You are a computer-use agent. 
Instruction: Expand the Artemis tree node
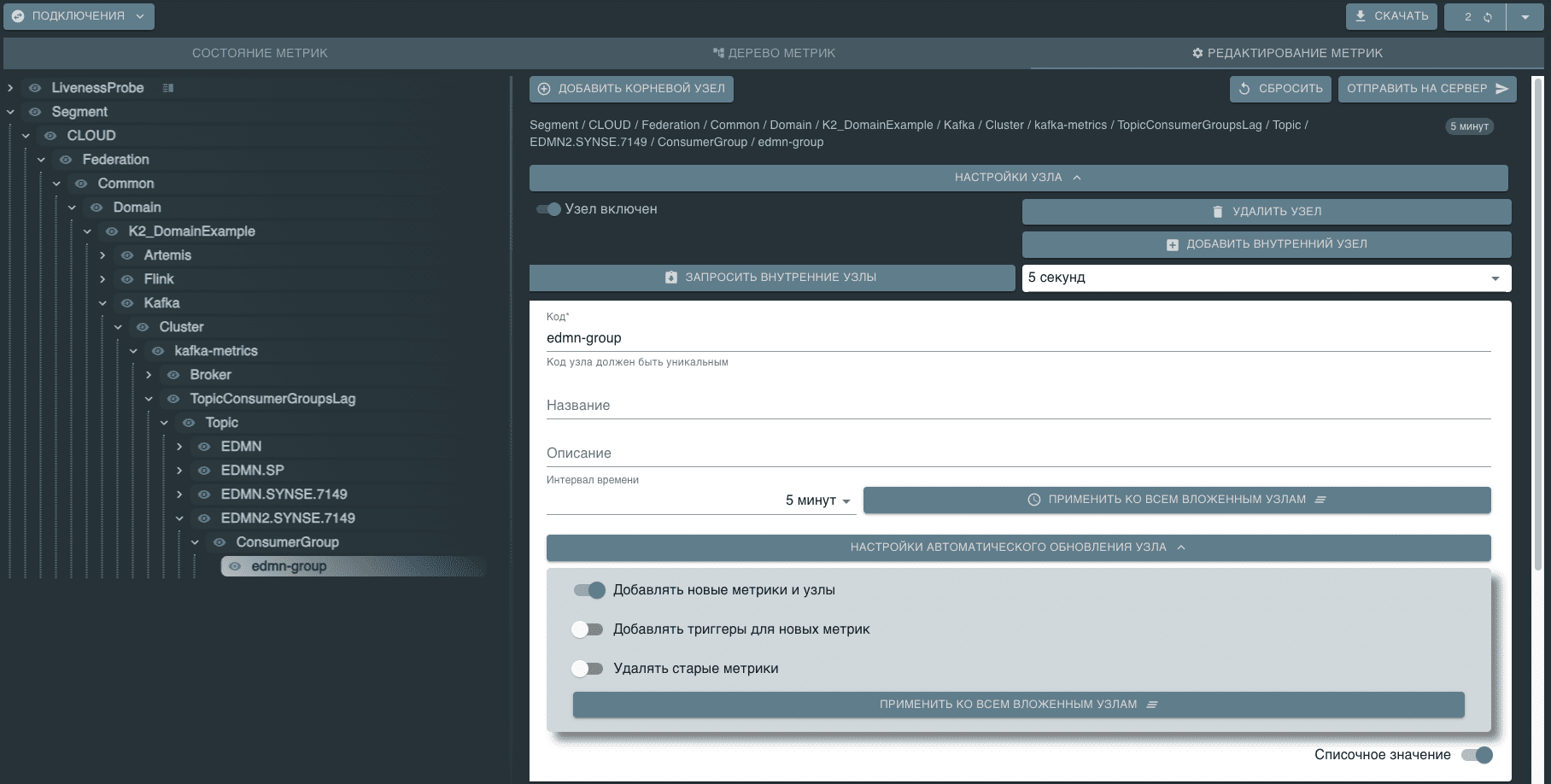pos(102,255)
